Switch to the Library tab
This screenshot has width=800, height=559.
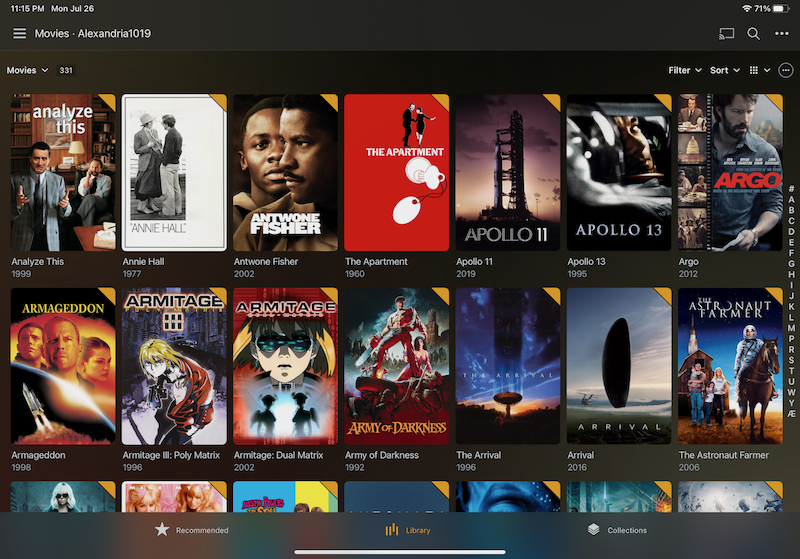coord(408,530)
